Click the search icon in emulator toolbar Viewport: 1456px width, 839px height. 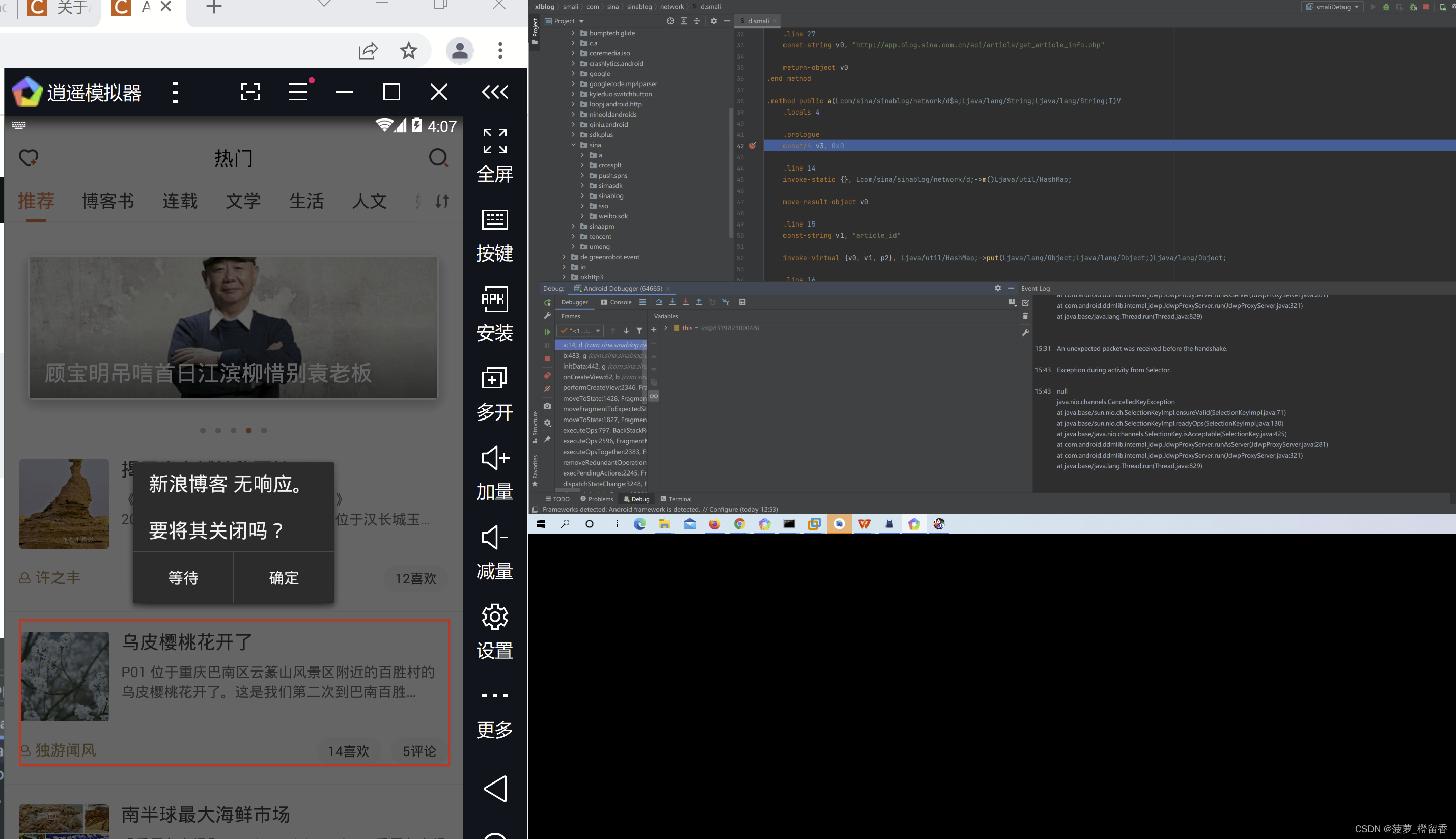438,157
